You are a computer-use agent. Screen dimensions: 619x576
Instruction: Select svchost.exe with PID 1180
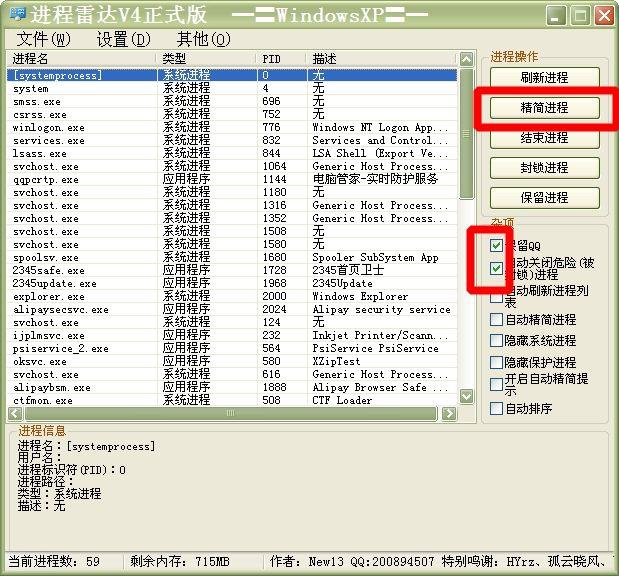[232, 192]
